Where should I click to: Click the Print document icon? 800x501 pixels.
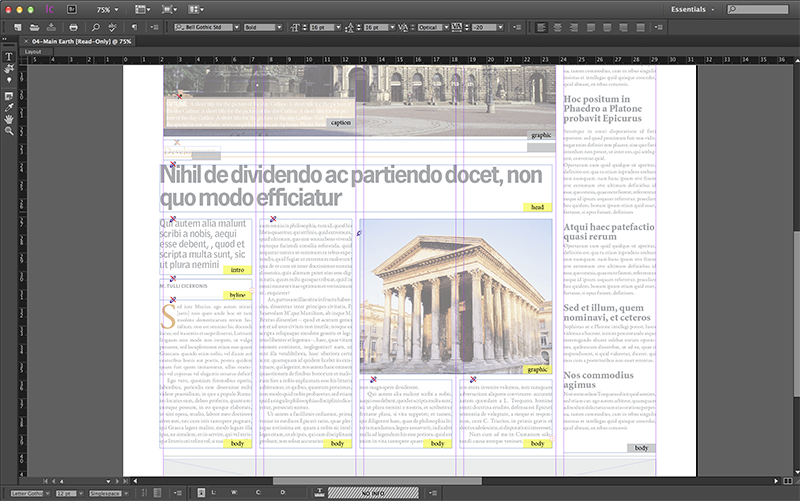coord(73,27)
